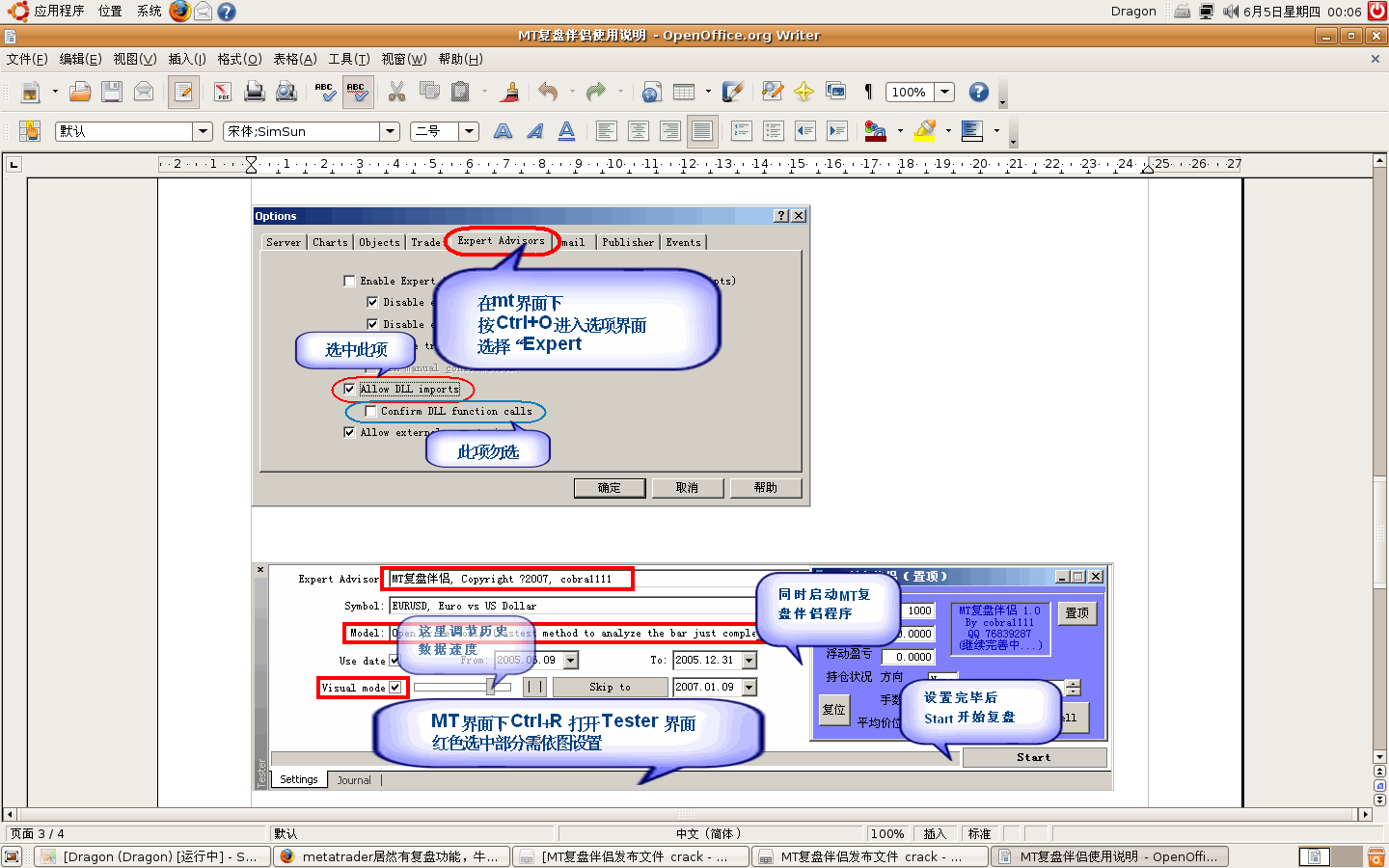Toggle underline formatting
The width and height of the screenshot is (1389, 868).
coord(566,131)
